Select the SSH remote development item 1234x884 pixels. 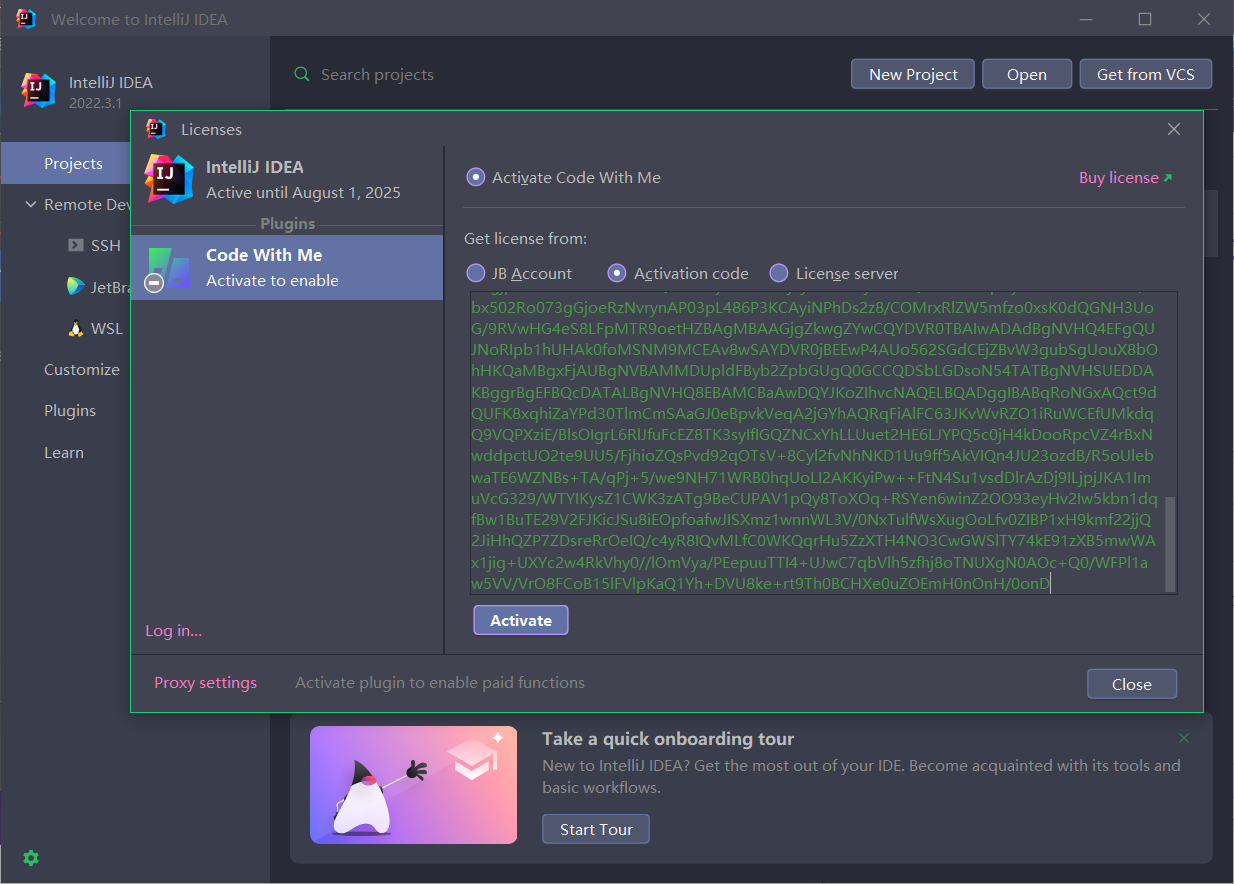[x=93, y=245]
